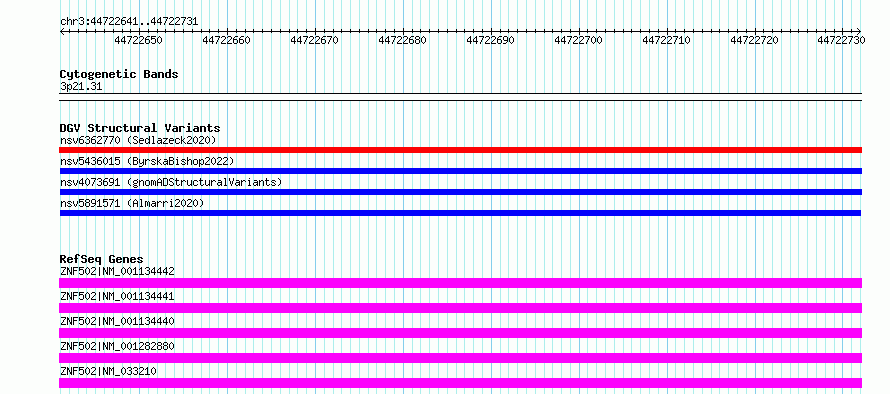Click ruler position 44722730
Screen dimensions: 890x394
pos(842,40)
